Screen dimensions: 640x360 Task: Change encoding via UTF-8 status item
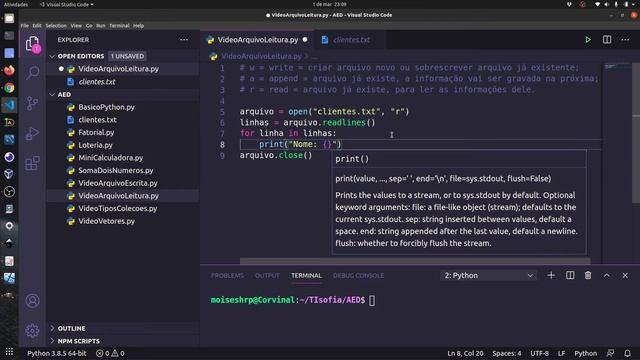(x=539, y=353)
